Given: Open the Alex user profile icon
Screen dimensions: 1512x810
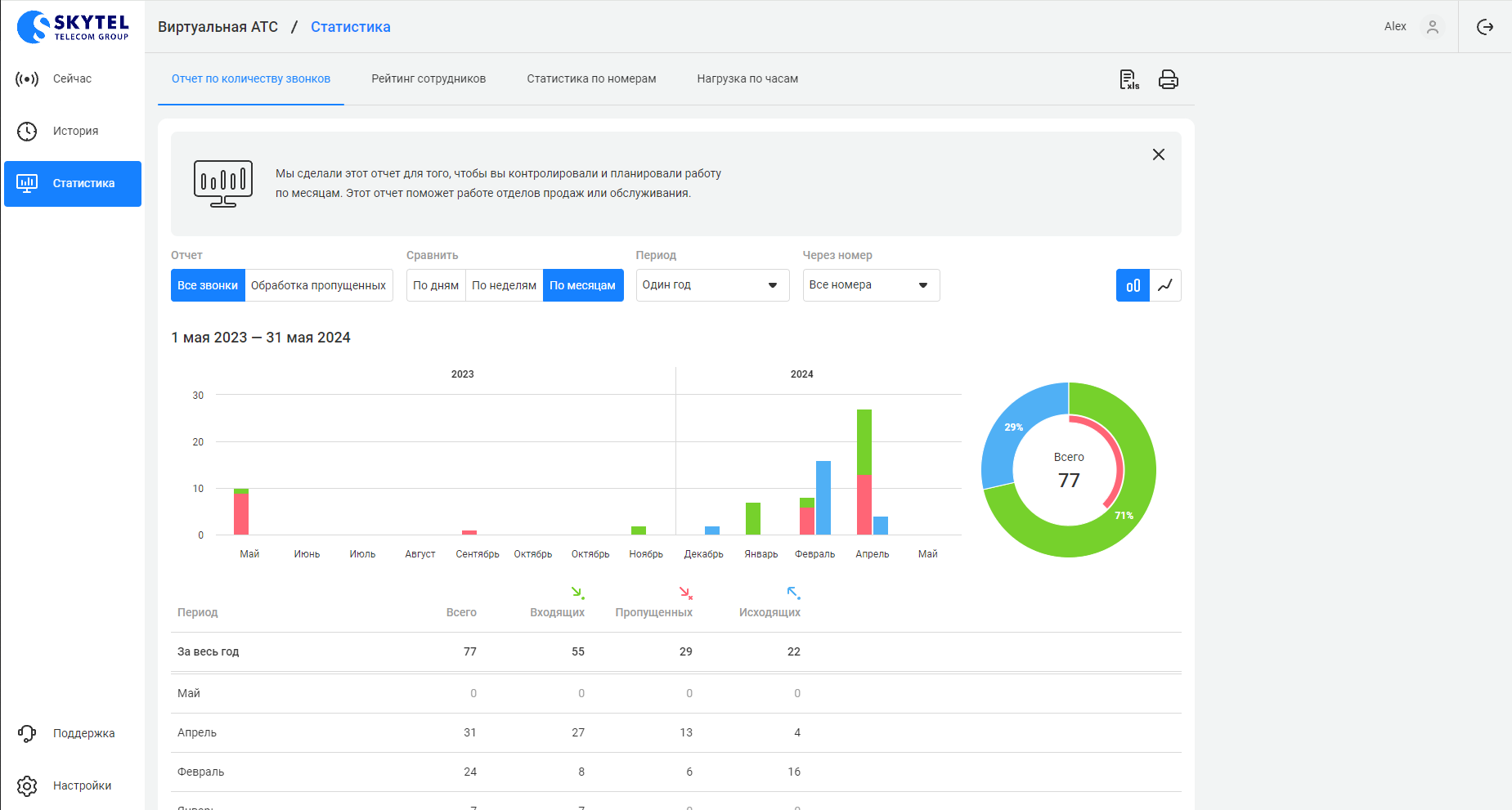Looking at the screenshot, I should (1432, 27).
